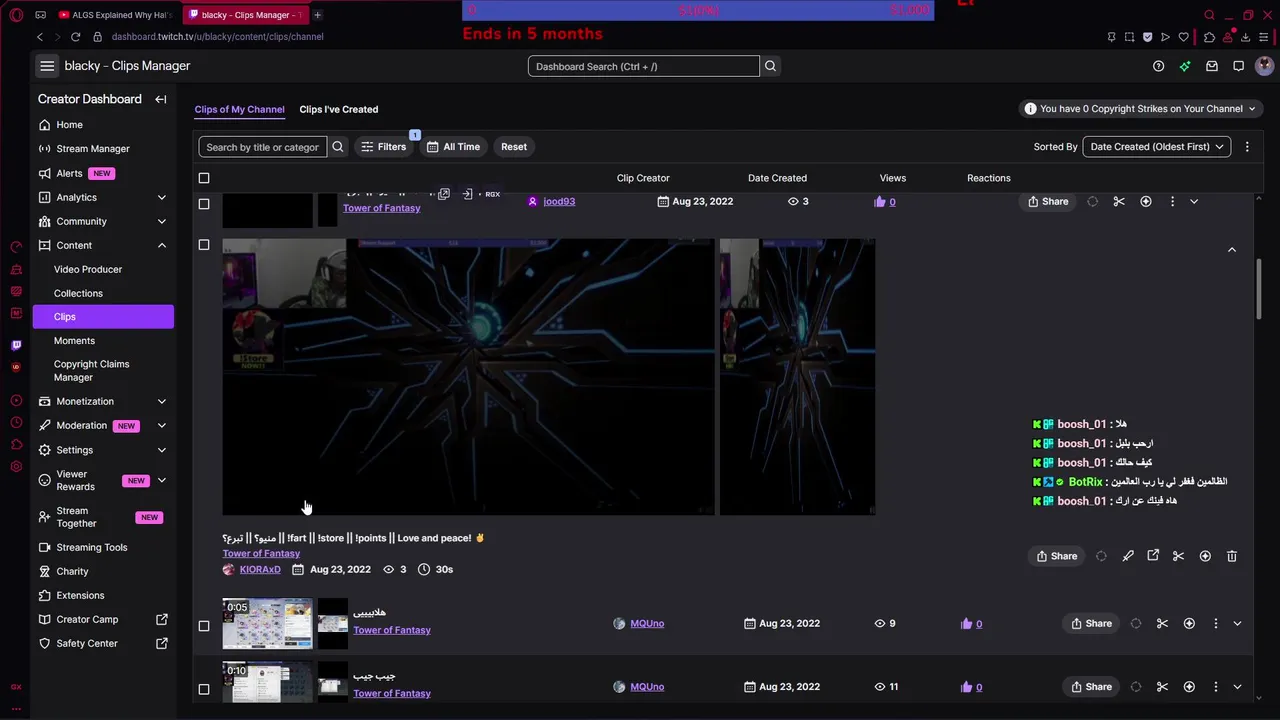1280x720 pixels.
Task: Open the browser downloads icon
Action: tap(1245, 37)
